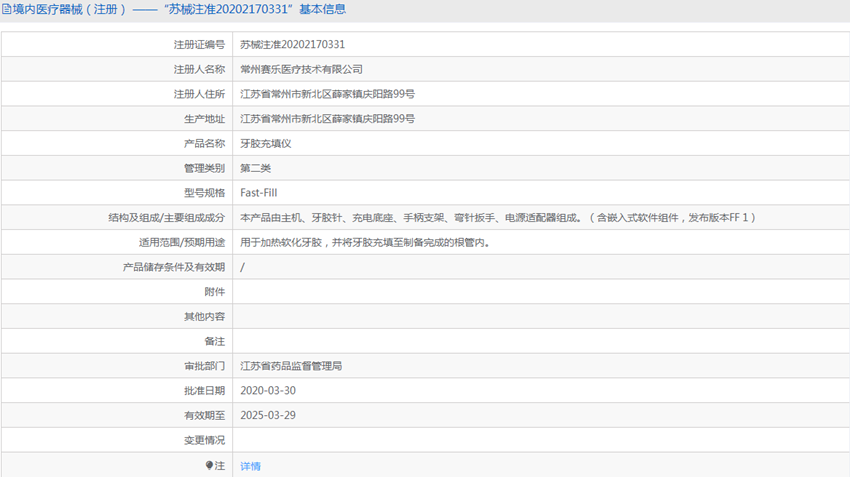This screenshot has width=850, height=477.
Task: Click the slash value for 产品储存条件及有效期
Action: (242, 267)
